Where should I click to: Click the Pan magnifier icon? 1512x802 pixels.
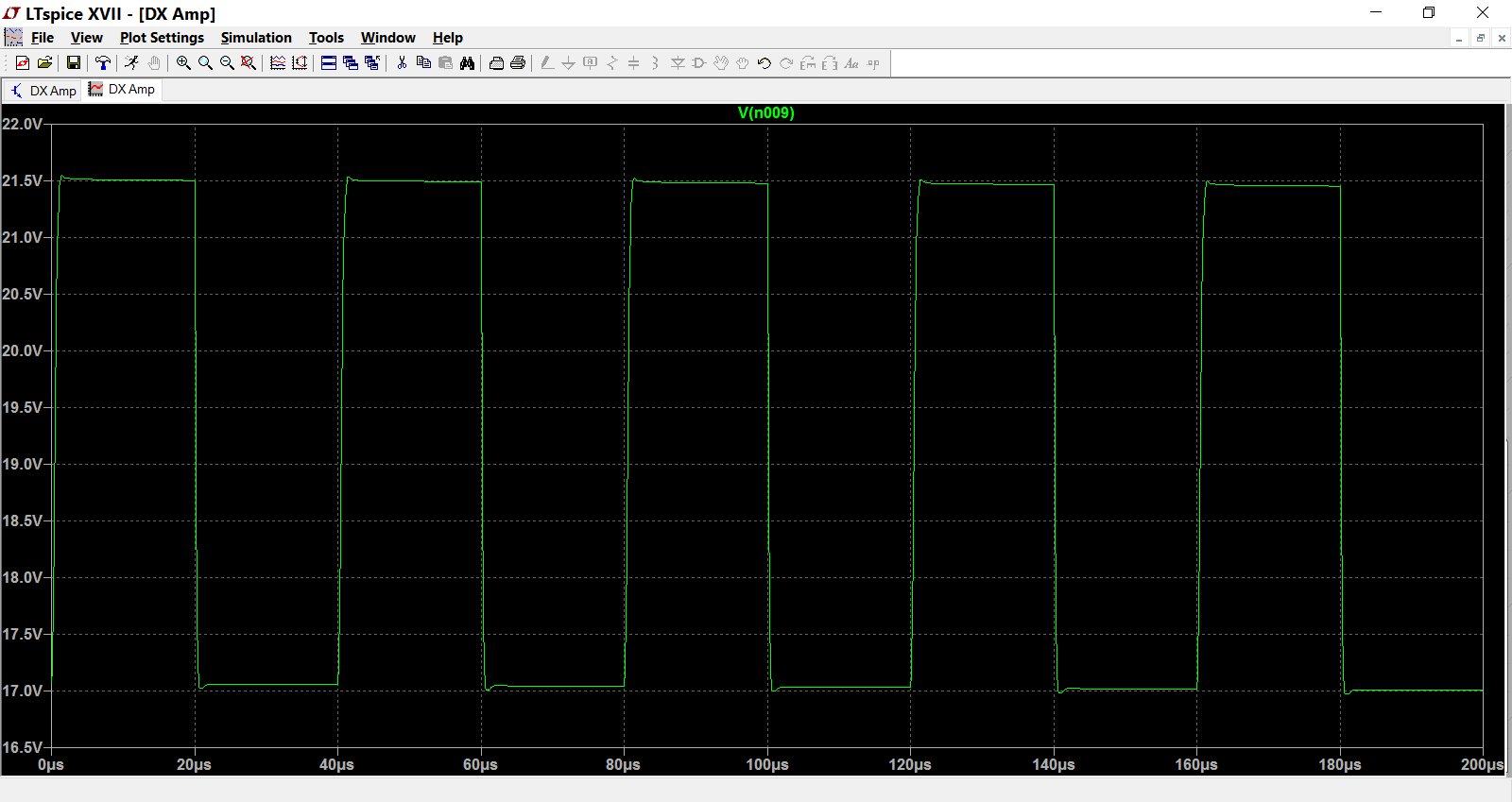pos(205,63)
